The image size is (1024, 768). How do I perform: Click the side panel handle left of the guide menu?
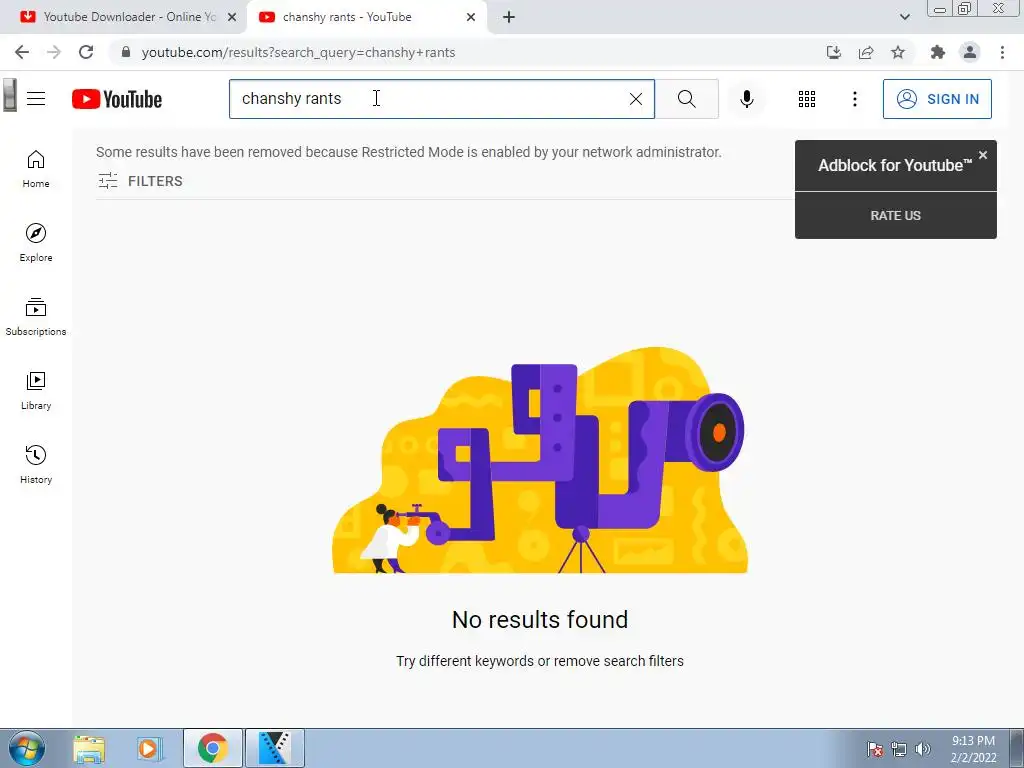(x=10, y=95)
